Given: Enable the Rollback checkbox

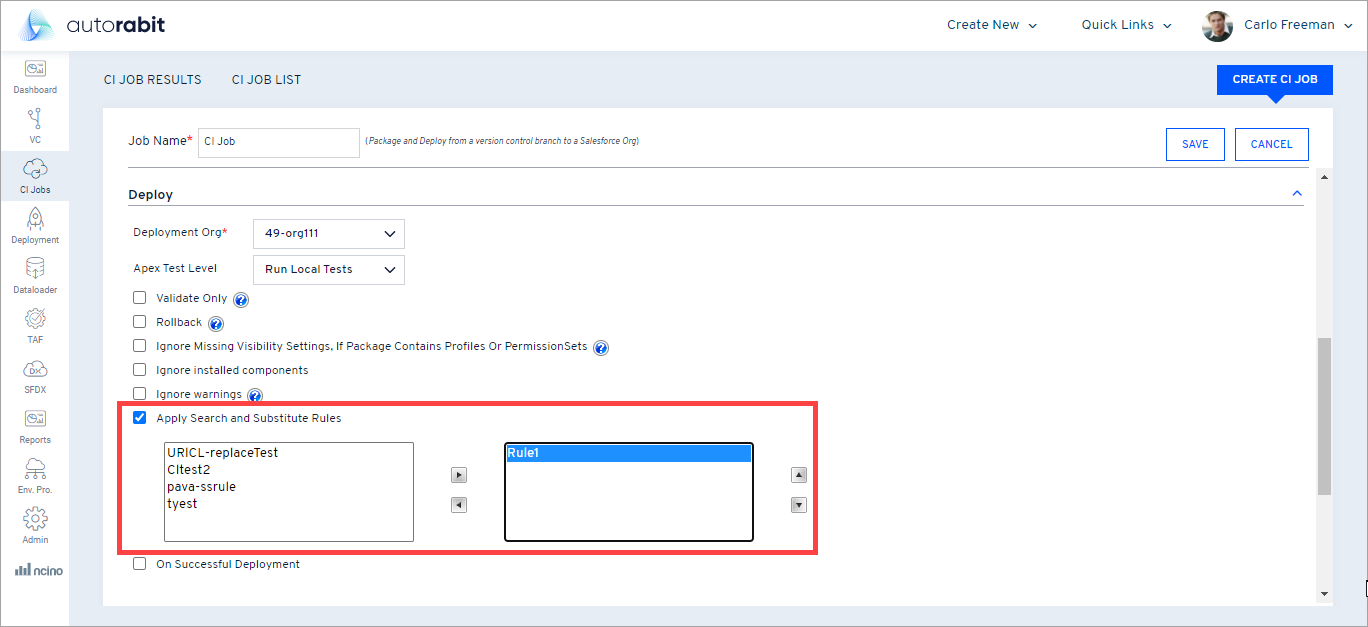Looking at the screenshot, I should coord(140,322).
